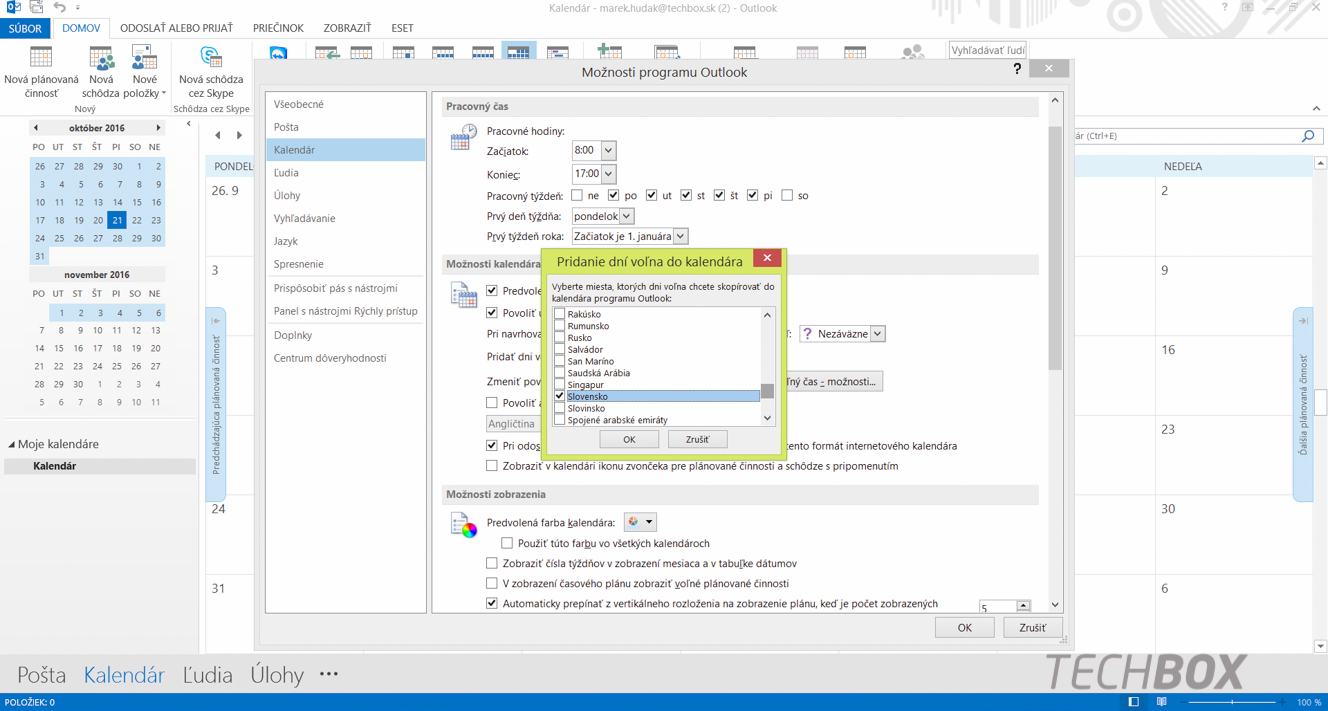Switch to PRIEČINOK ribbon tab

click(278, 28)
